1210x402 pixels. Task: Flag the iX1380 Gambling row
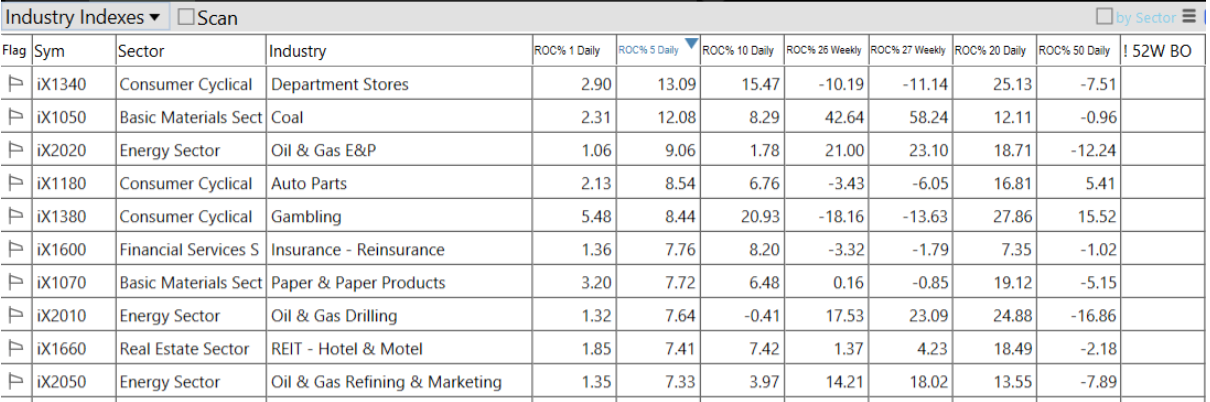coord(15,217)
